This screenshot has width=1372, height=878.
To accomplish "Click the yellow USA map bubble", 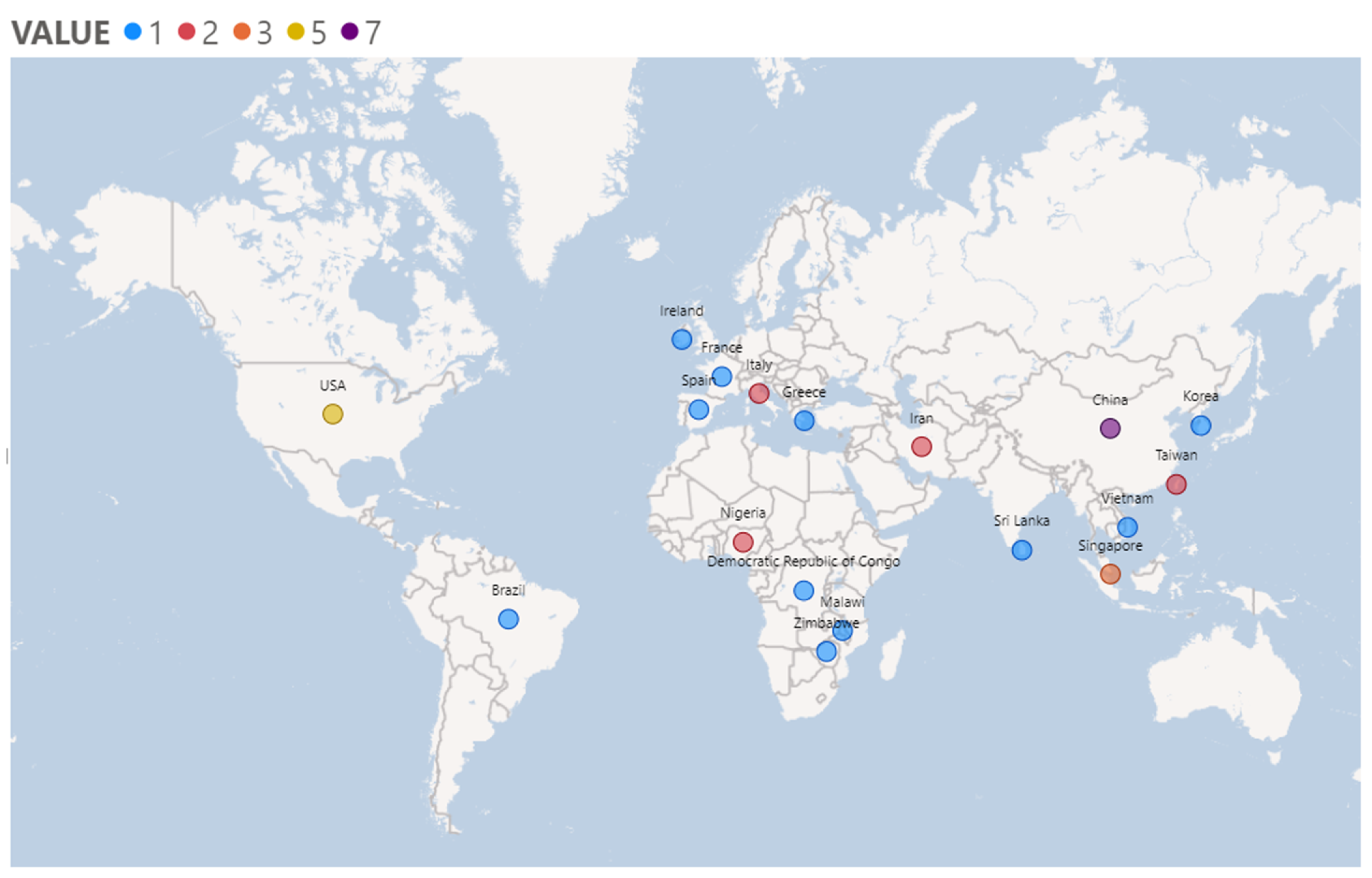I will (332, 414).
